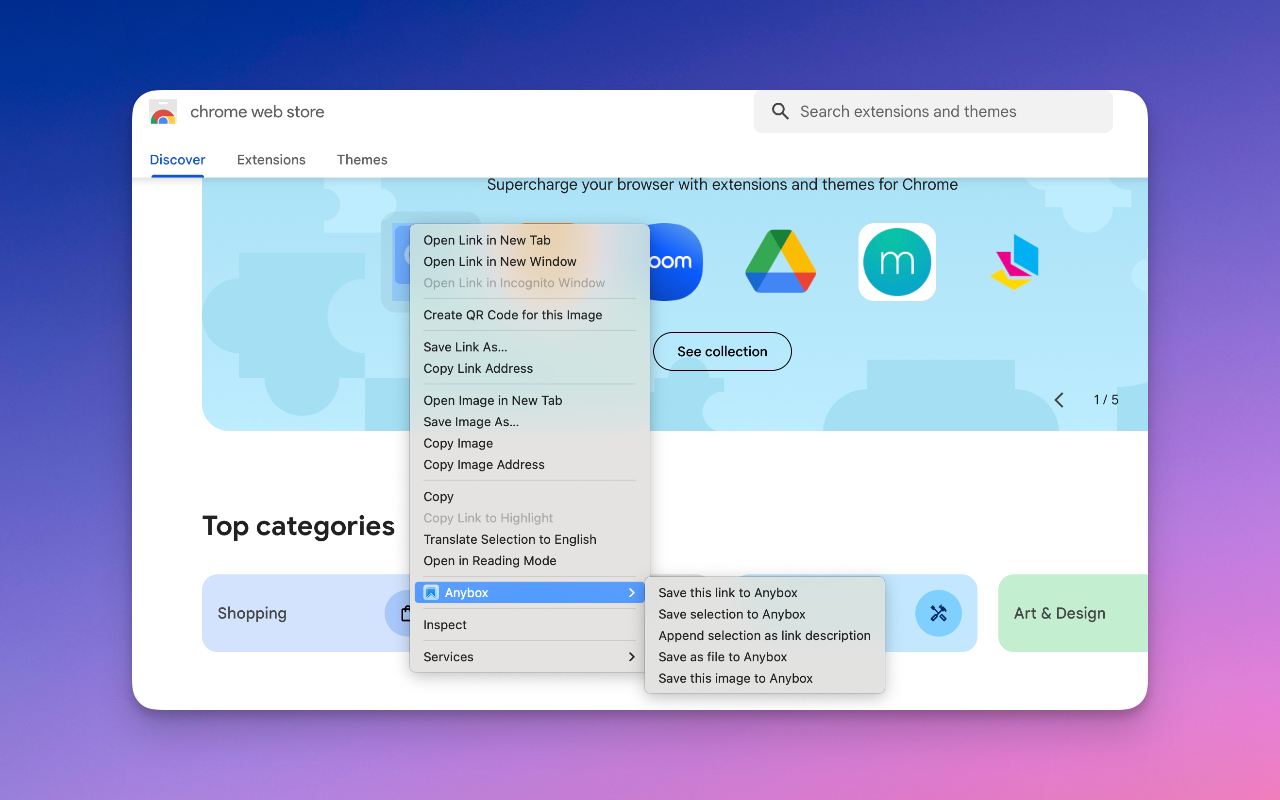Open the Google Drive extension icon
This screenshot has height=800, width=1280.
click(781, 262)
